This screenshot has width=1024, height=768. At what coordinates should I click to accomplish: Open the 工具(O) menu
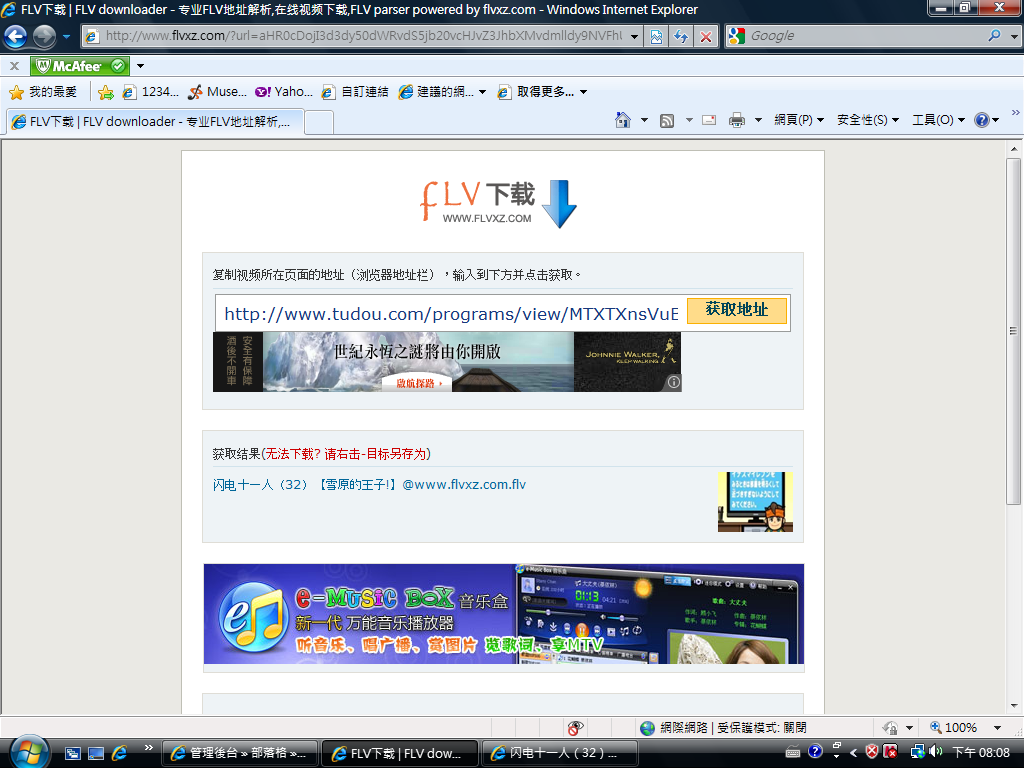point(938,120)
